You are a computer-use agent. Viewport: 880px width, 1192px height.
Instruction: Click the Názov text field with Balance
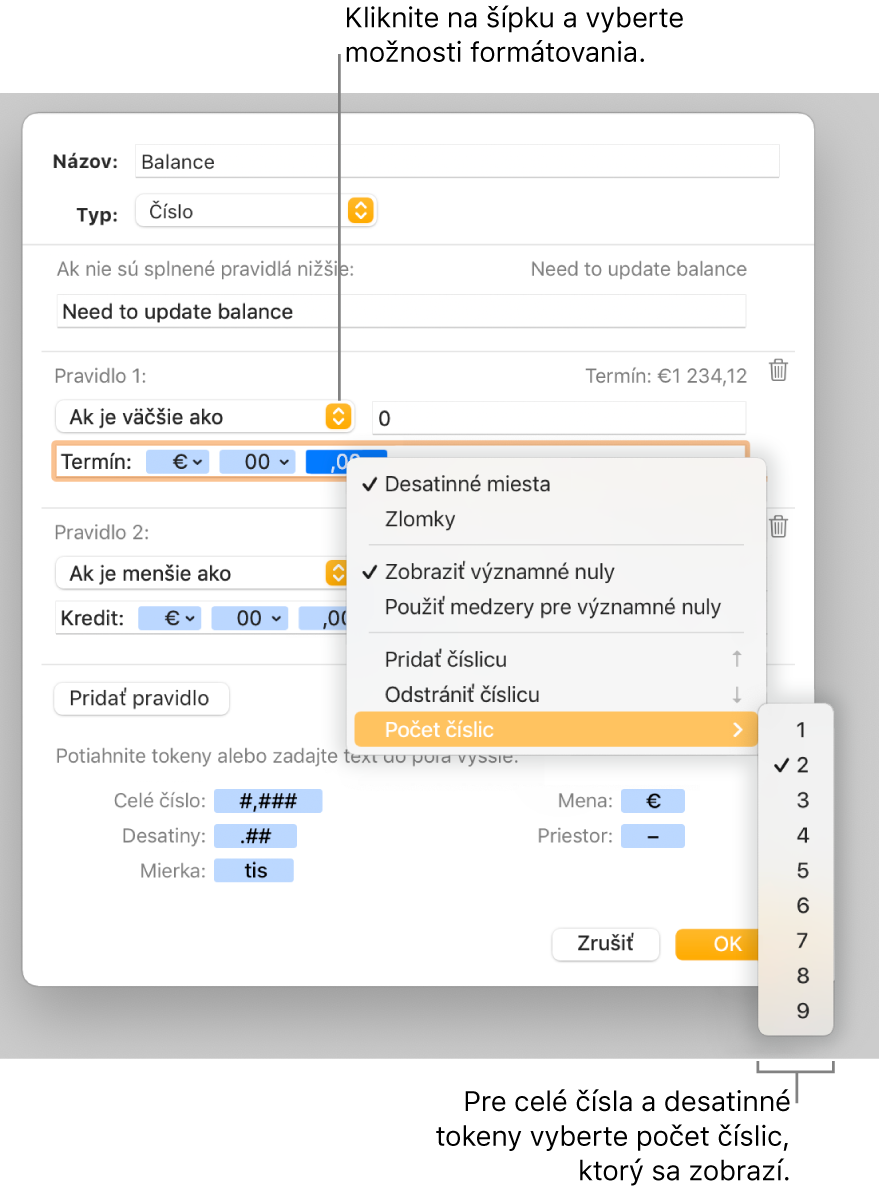[x=457, y=161]
